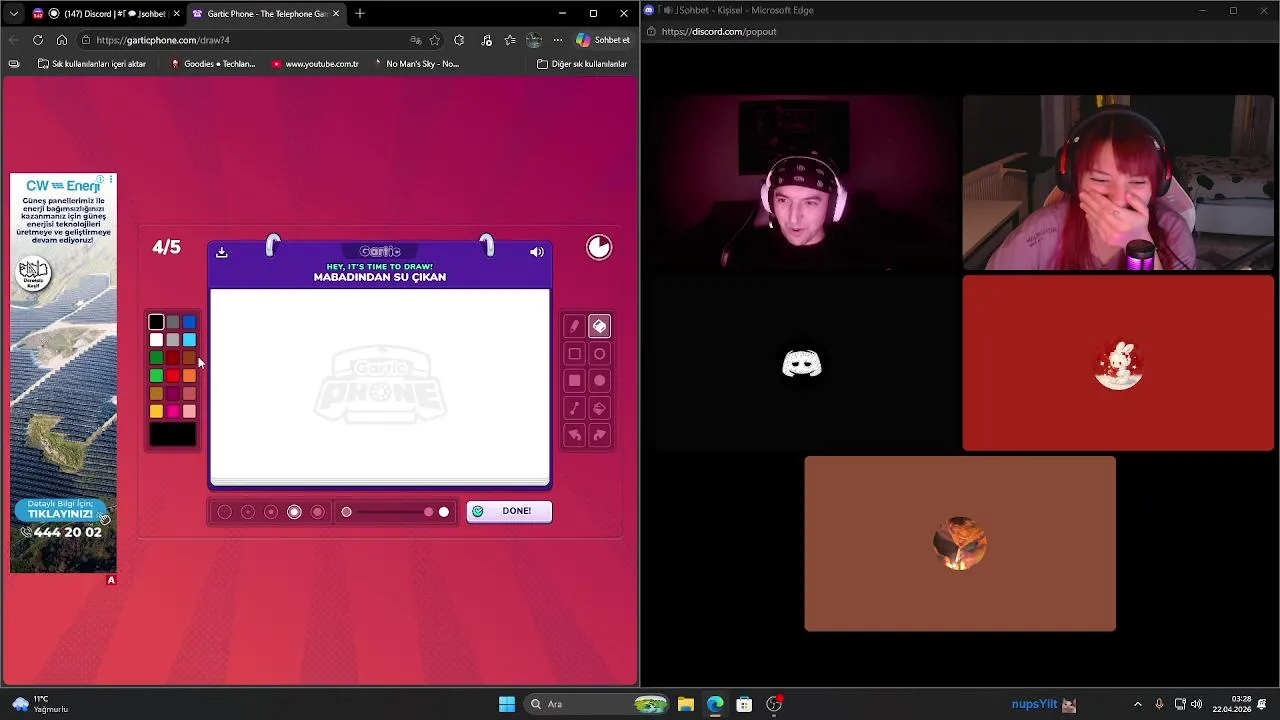Select the orange color swatch
Screen dimensions: 1280x720
[x=189, y=376]
